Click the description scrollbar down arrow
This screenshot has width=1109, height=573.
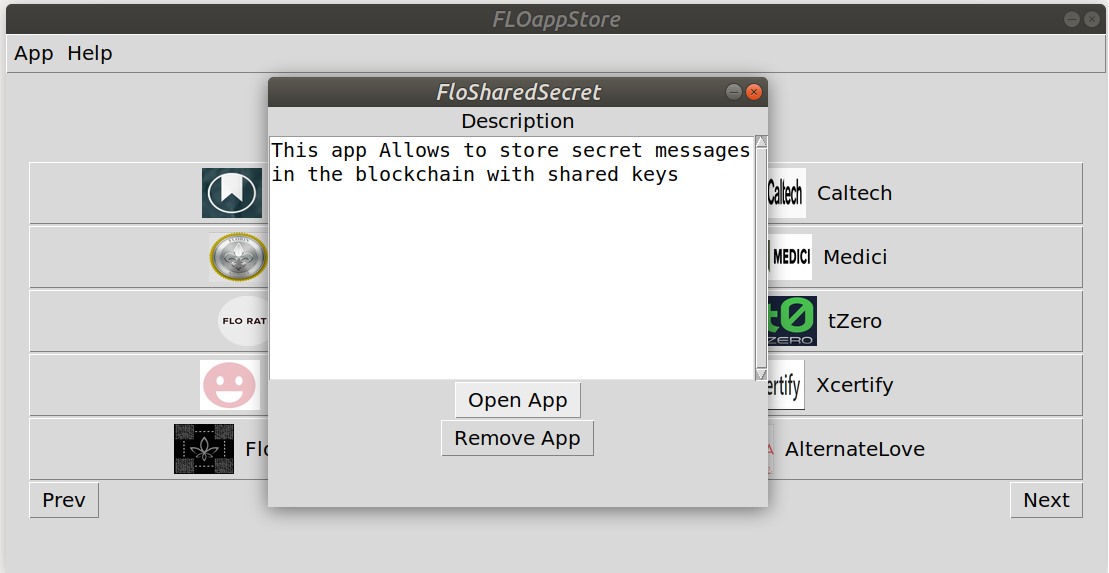[x=761, y=374]
